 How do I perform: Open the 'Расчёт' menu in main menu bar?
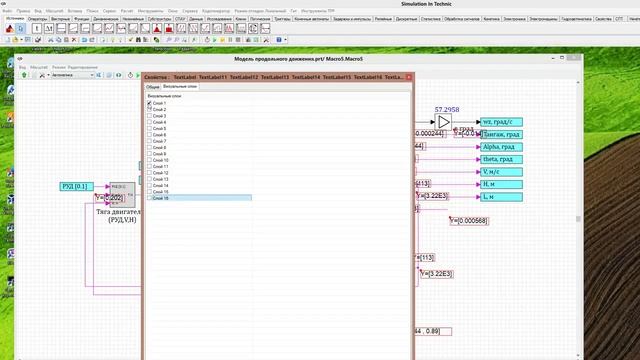pos(127,11)
